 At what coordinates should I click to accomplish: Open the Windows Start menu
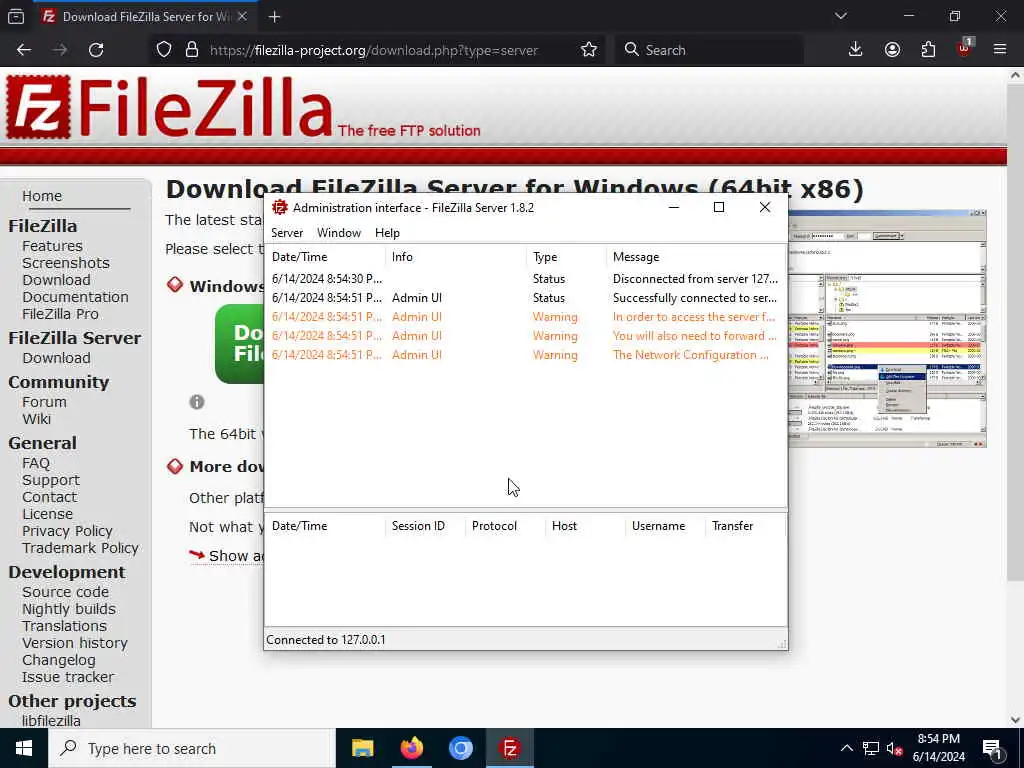click(24, 748)
